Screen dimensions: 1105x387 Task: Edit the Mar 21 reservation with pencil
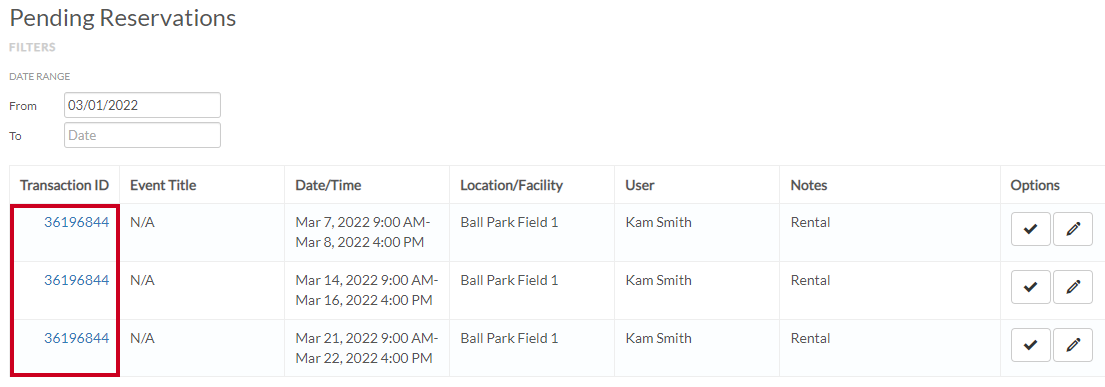(1073, 345)
